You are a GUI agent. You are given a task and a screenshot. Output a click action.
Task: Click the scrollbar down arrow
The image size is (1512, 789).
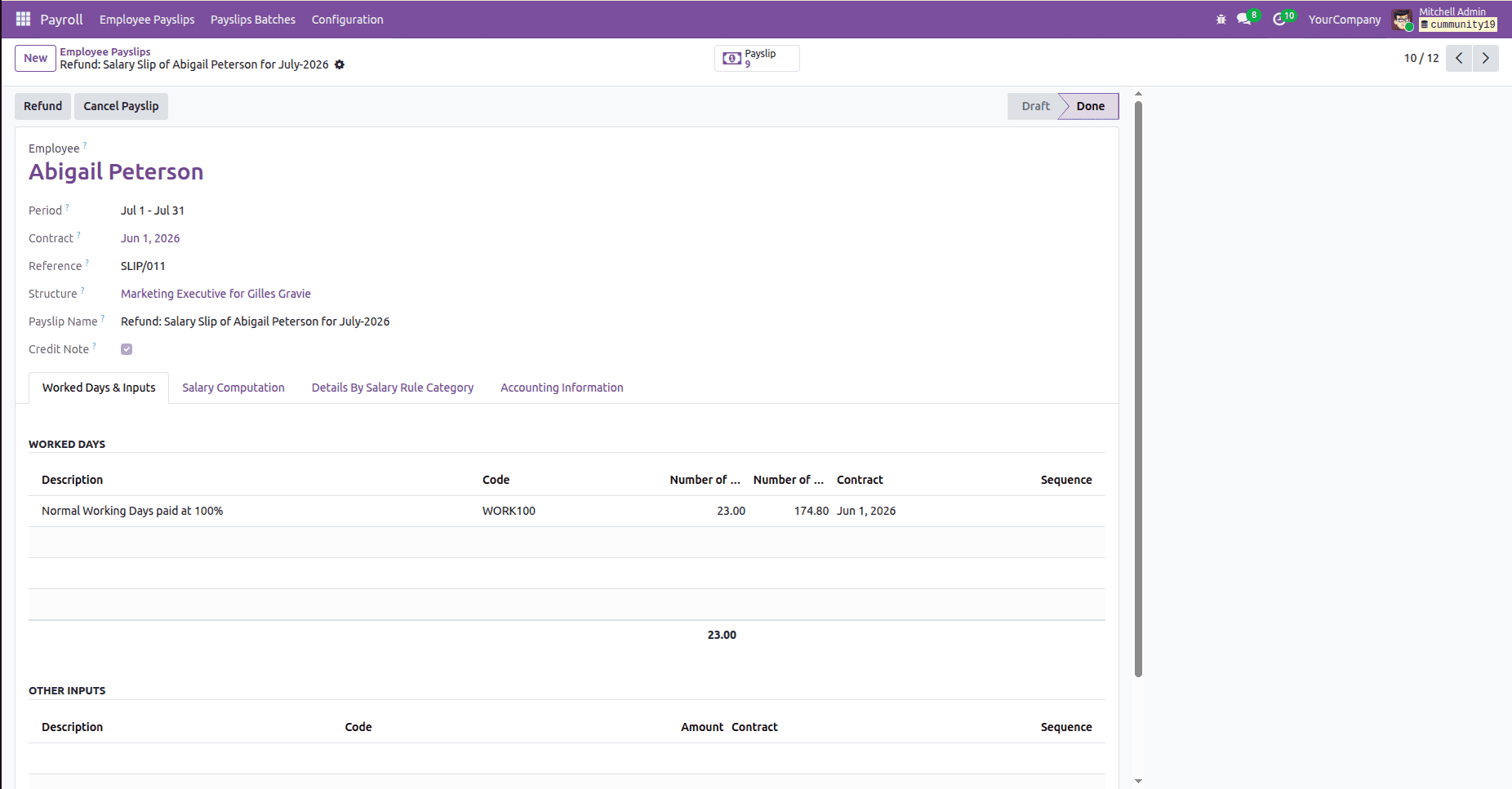click(1138, 782)
